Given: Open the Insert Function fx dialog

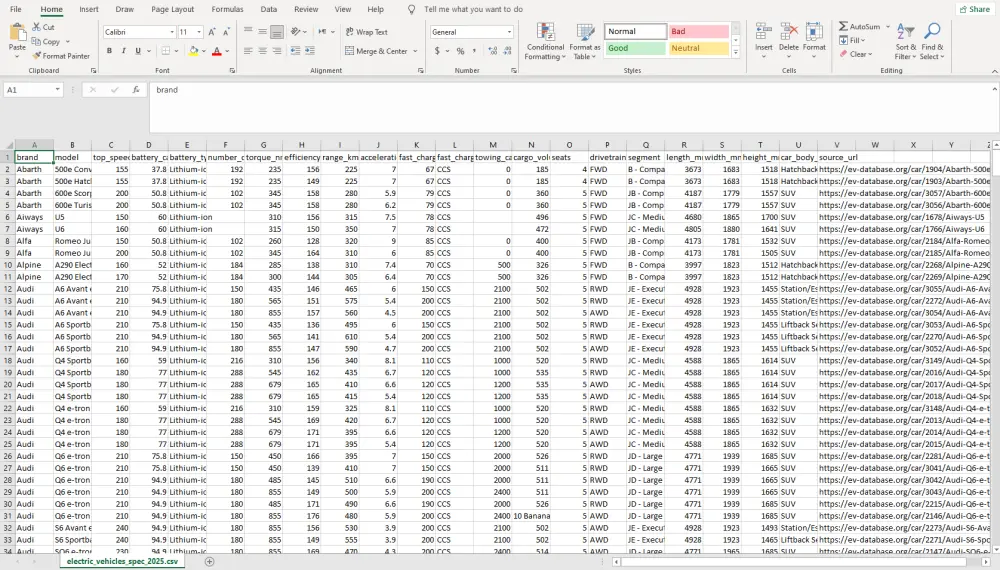Looking at the screenshot, I should click(136, 90).
